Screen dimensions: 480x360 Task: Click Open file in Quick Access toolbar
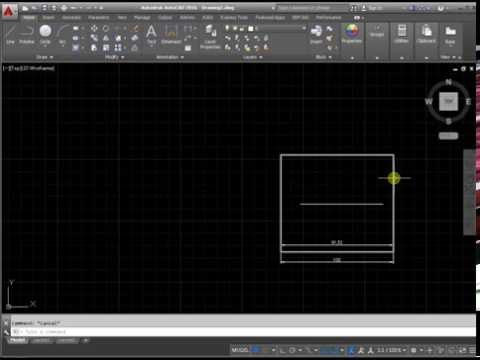pos(35,8)
